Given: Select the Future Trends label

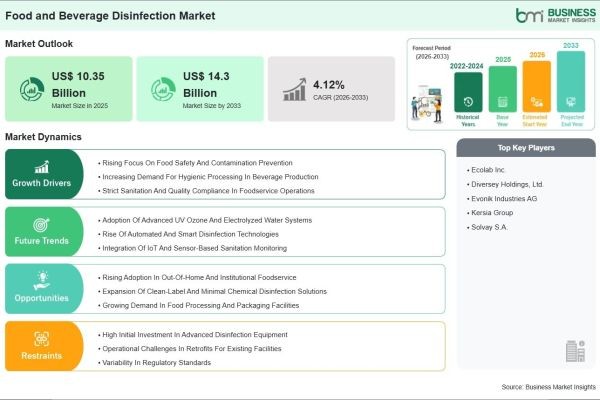Looking at the screenshot, I should pyautogui.click(x=41, y=241).
